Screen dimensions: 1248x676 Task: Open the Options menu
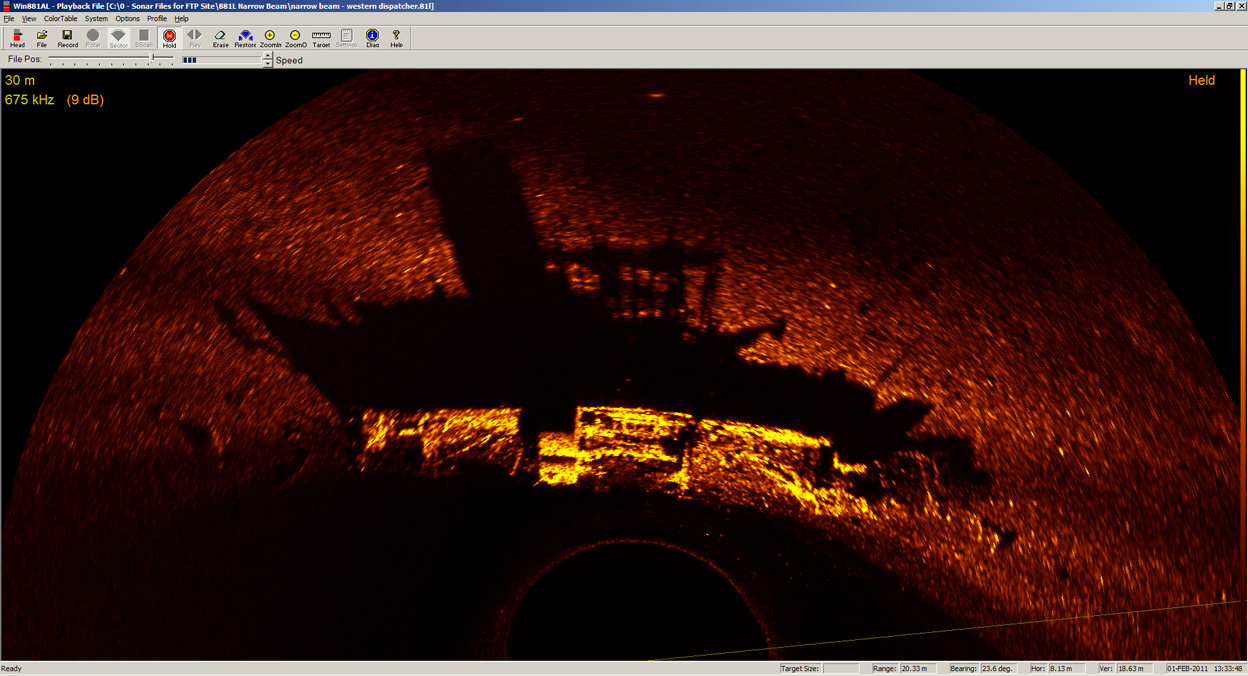click(126, 18)
